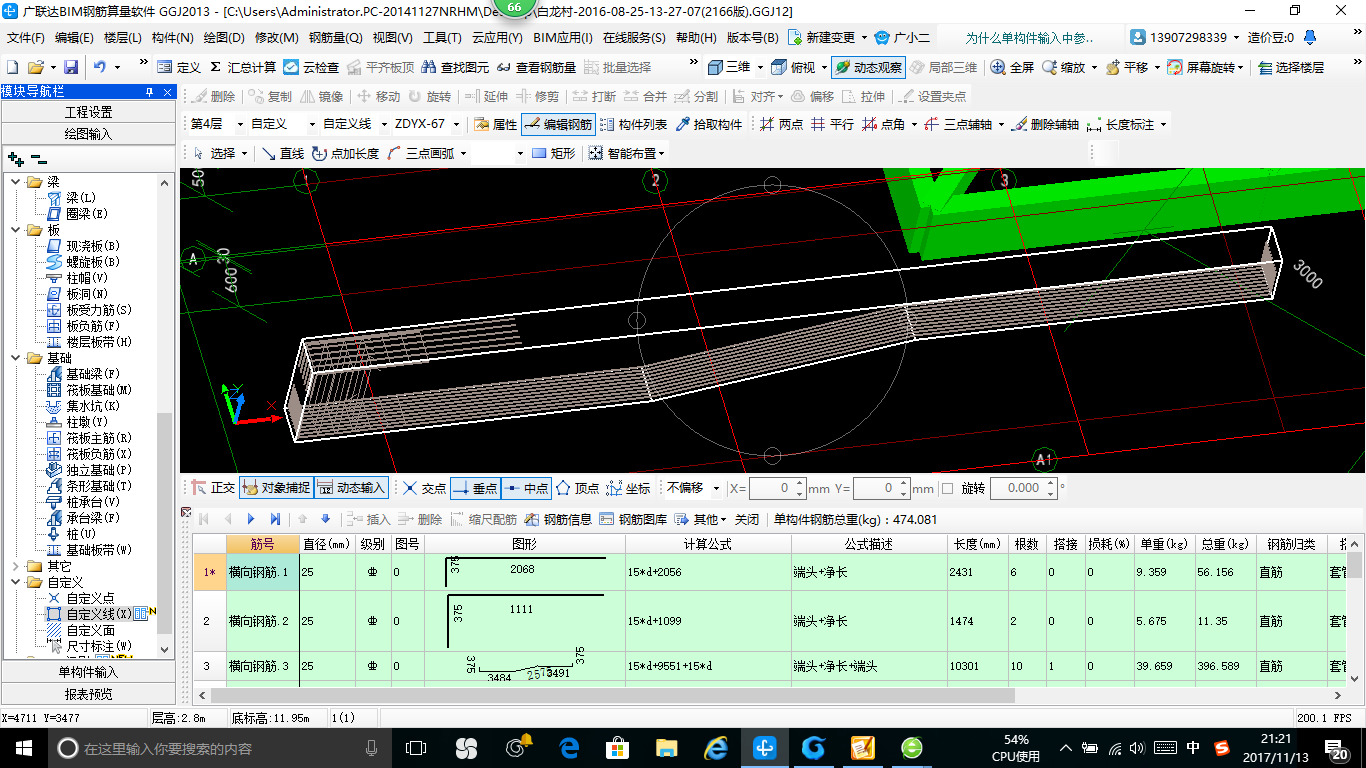The image size is (1366, 768).
Task: Save the project with the floppy disk icon
Action: click(71, 67)
